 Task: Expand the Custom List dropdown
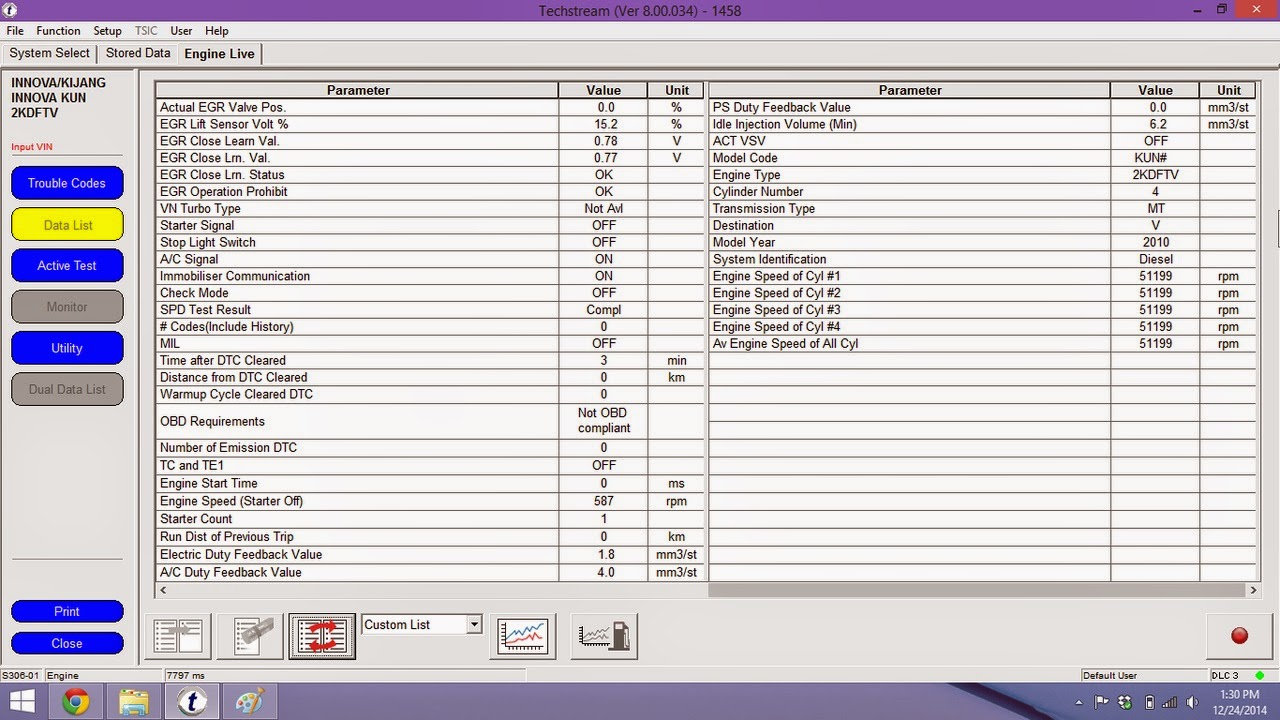474,624
